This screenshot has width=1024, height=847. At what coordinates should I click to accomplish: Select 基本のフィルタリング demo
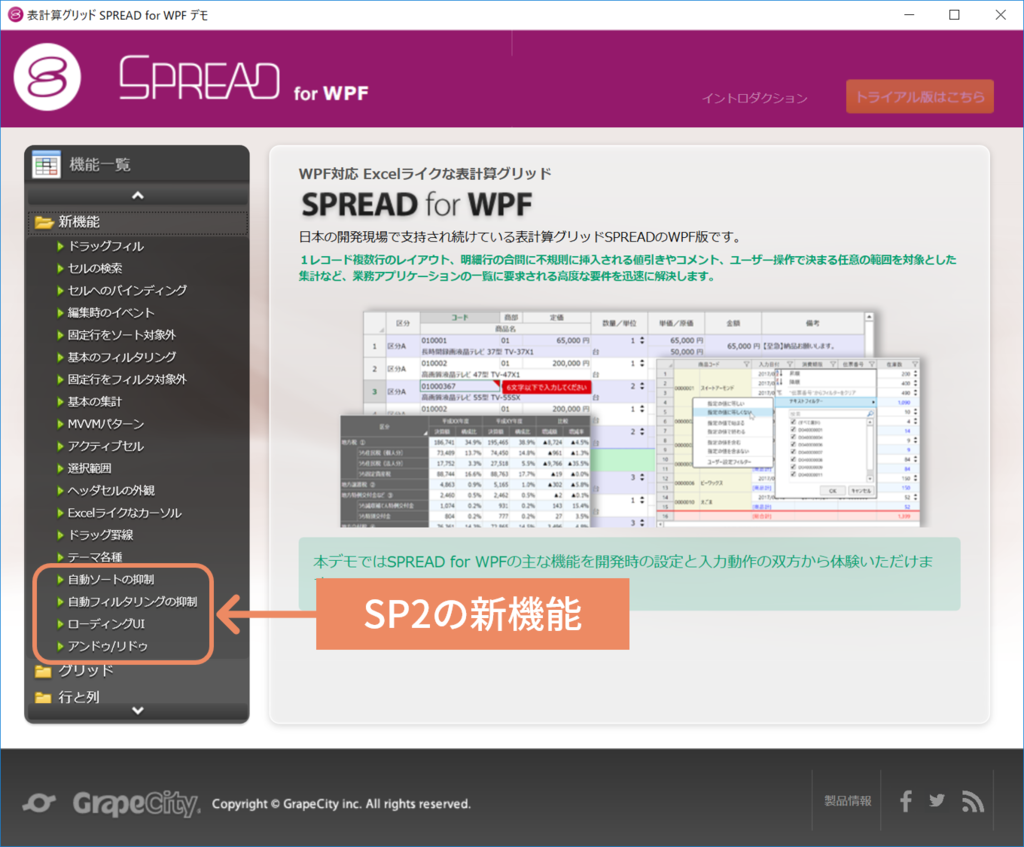[x=121, y=357]
